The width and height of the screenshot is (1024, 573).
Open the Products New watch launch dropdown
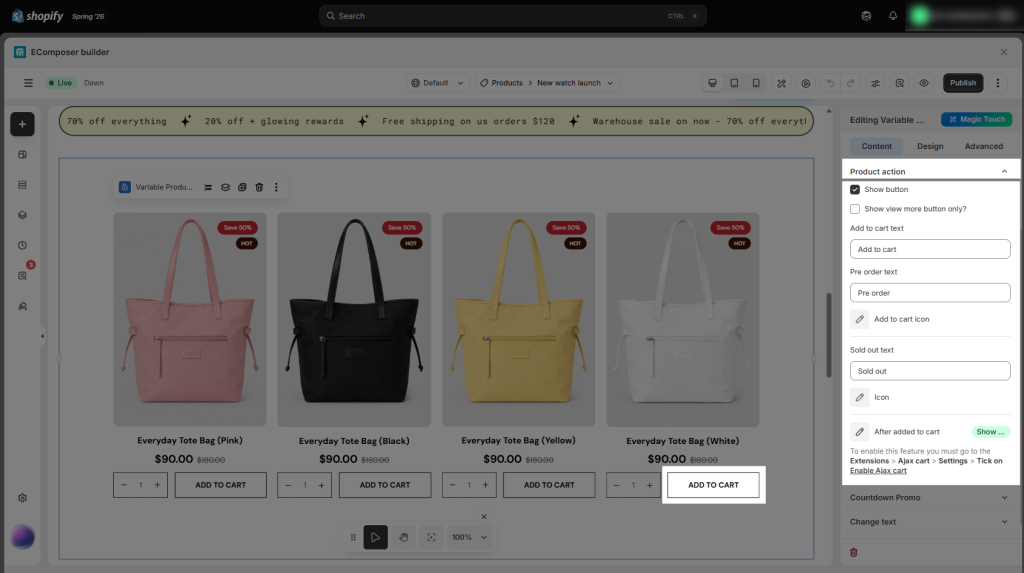pos(547,83)
